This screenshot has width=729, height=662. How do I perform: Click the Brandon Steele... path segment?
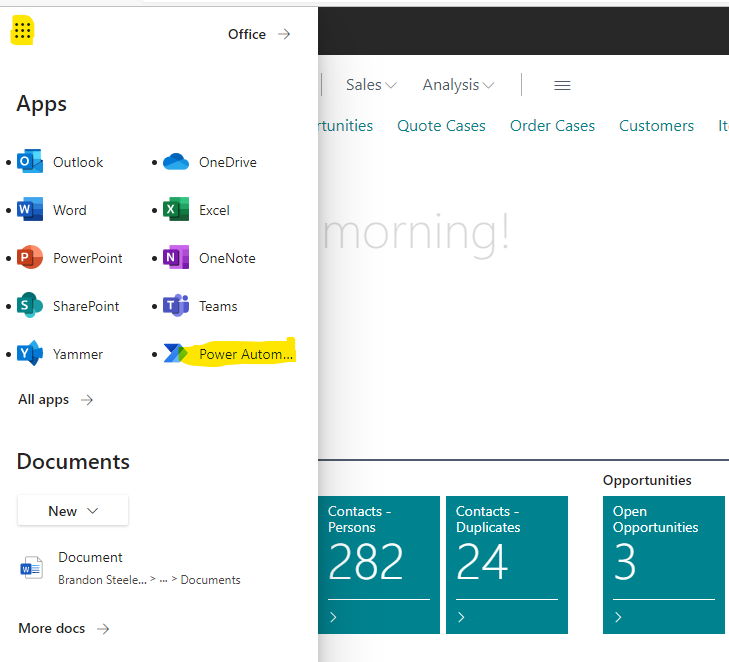pyautogui.click(x=102, y=580)
